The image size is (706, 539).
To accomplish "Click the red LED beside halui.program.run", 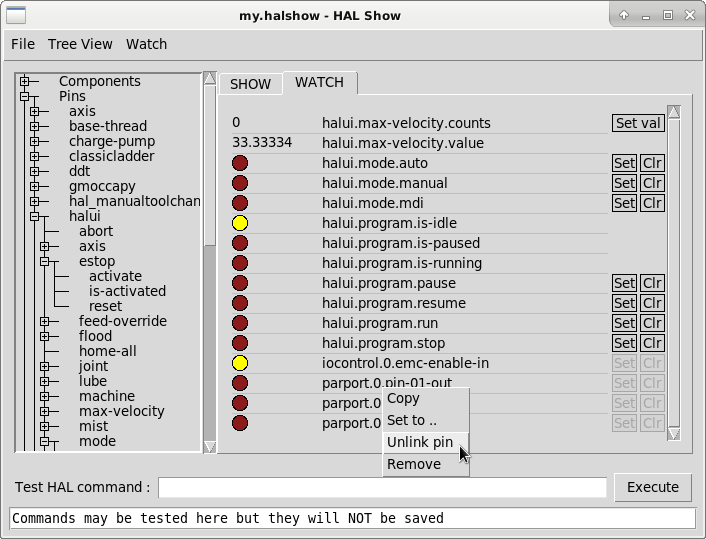I will pyautogui.click(x=240, y=323).
